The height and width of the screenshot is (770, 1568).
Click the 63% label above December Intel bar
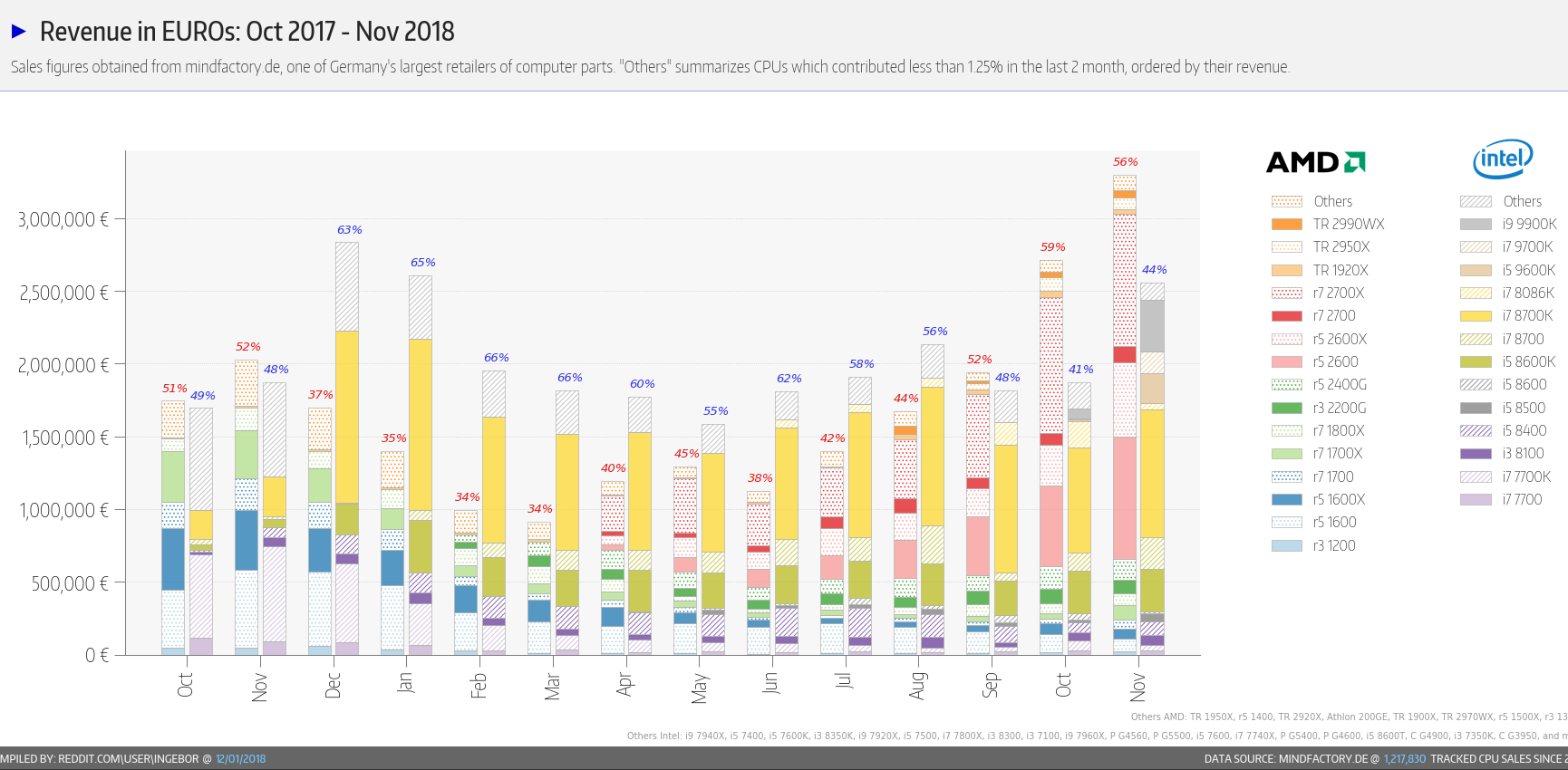click(x=349, y=230)
